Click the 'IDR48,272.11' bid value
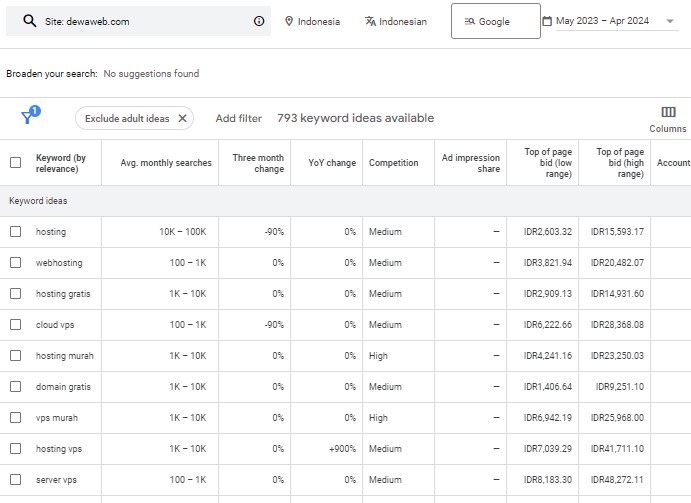The image size is (691, 503). [617, 480]
